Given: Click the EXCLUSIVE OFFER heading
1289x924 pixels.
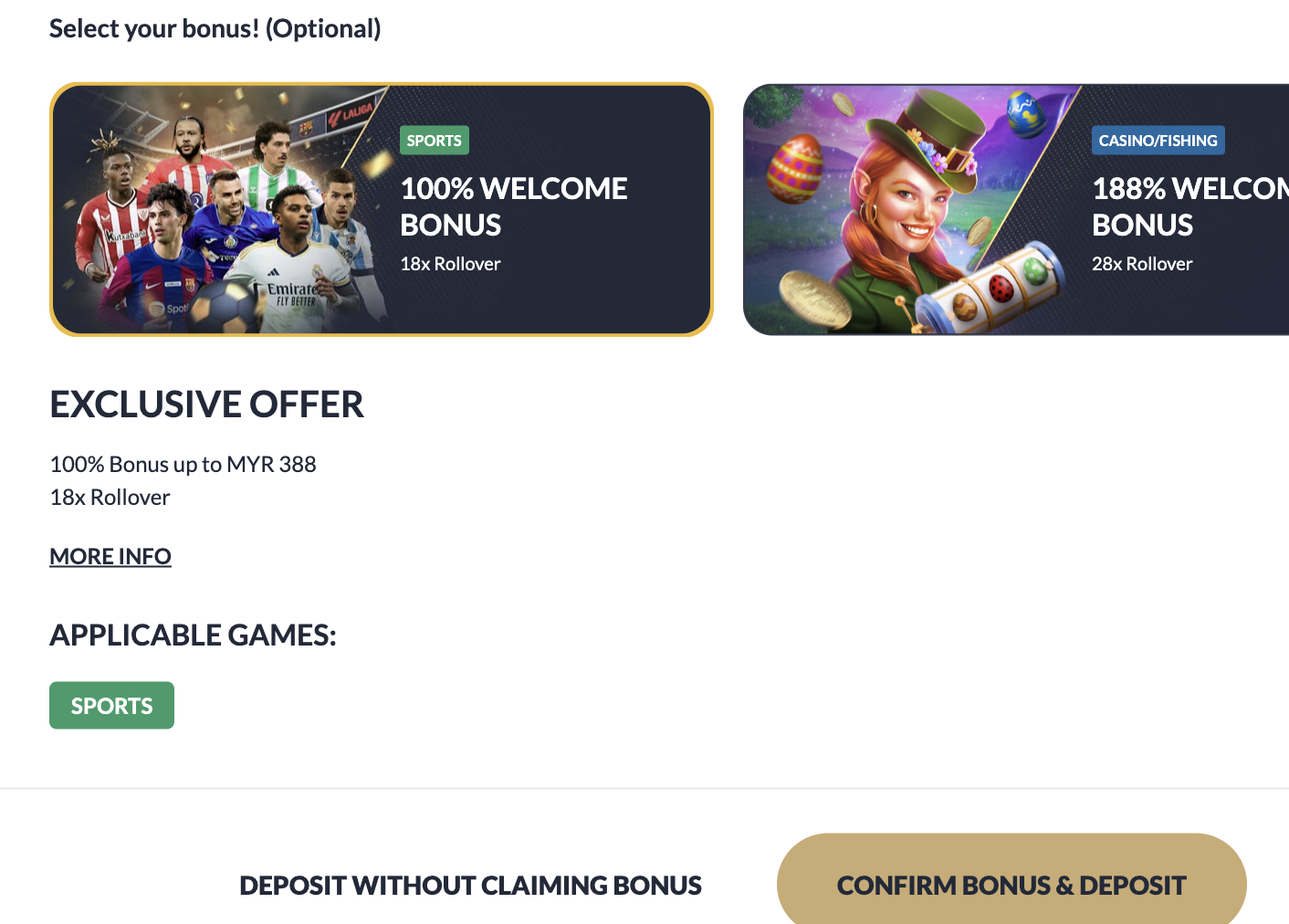Looking at the screenshot, I should tap(207, 404).
